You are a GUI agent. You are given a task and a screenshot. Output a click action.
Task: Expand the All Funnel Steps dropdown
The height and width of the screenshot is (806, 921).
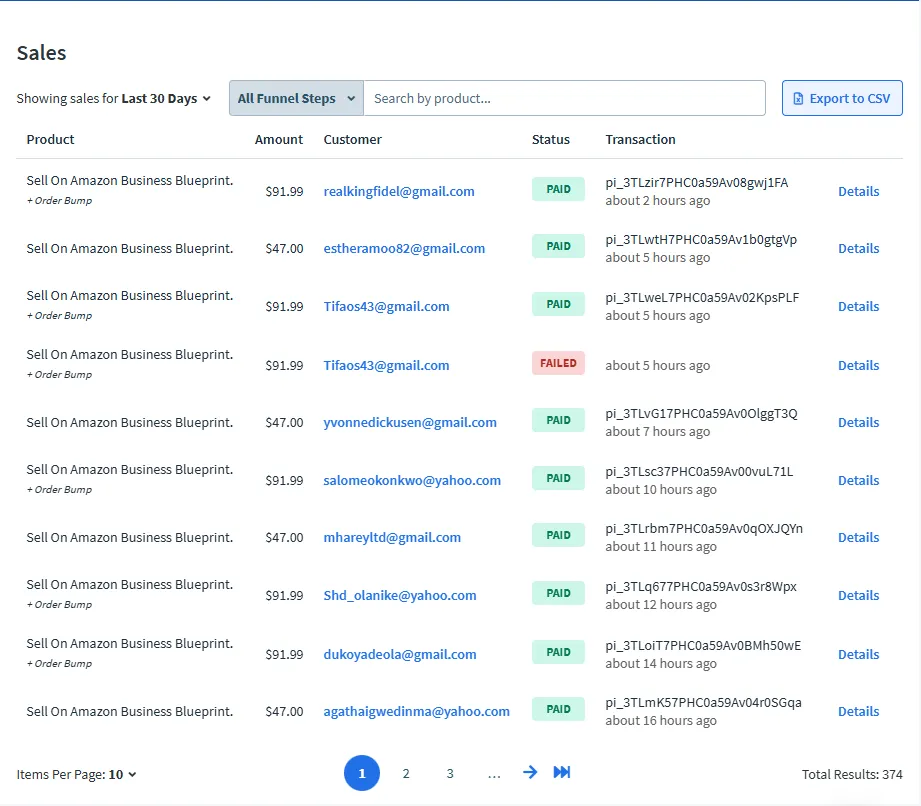pyautogui.click(x=296, y=98)
